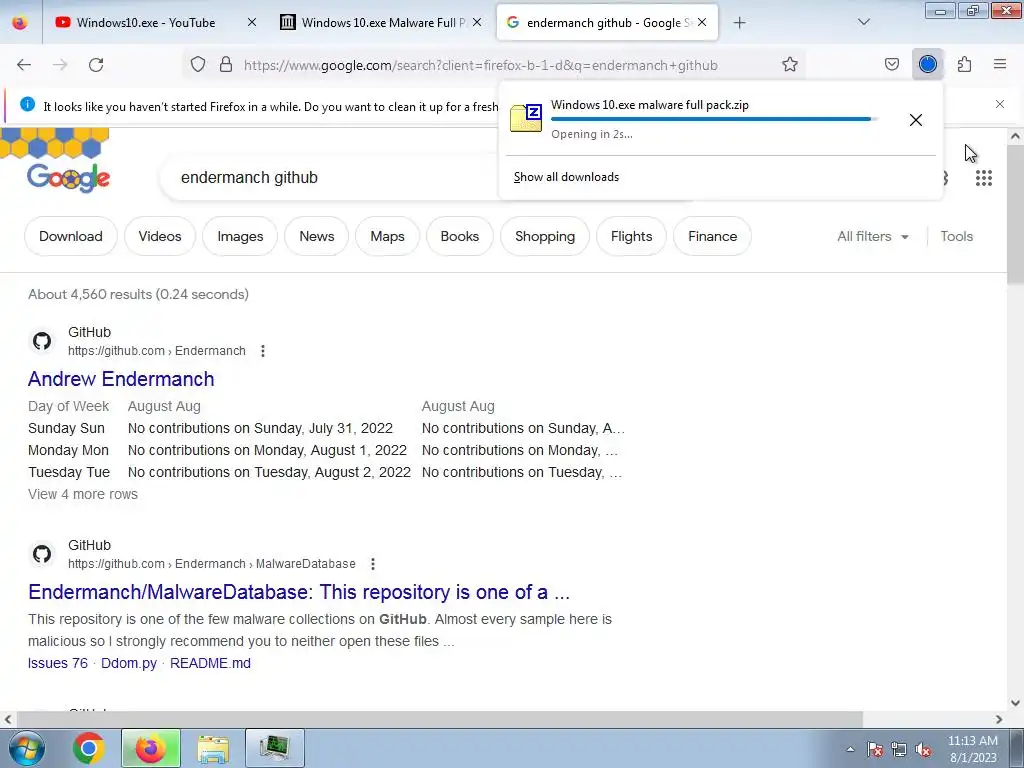This screenshot has height=768, width=1024.
Task: Filter results by Download chip
Action: (71, 236)
